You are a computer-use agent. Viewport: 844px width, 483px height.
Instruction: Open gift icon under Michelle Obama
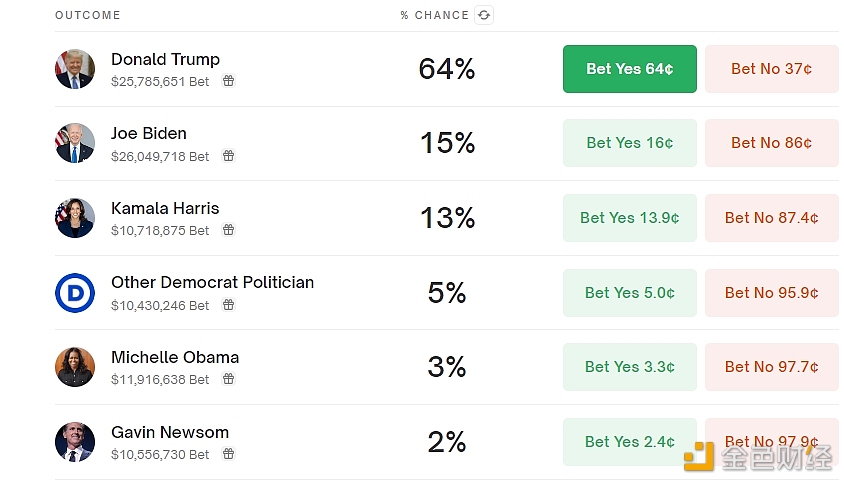pos(229,379)
